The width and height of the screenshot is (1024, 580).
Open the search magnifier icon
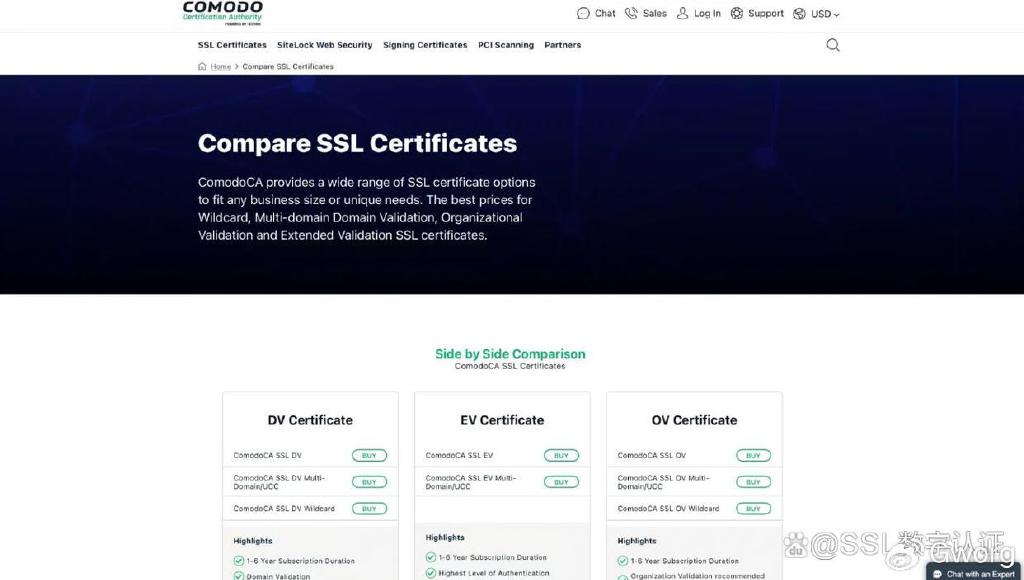pyautogui.click(x=833, y=44)
